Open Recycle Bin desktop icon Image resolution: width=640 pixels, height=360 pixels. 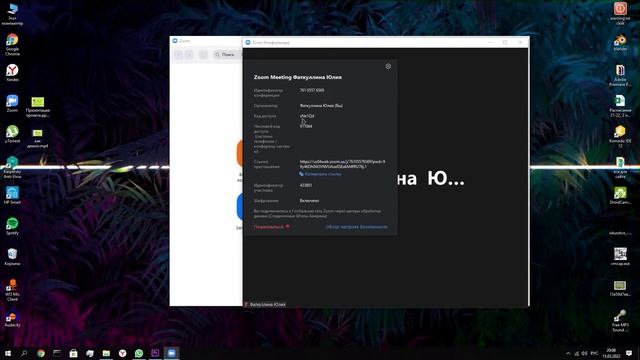(12, 256)
